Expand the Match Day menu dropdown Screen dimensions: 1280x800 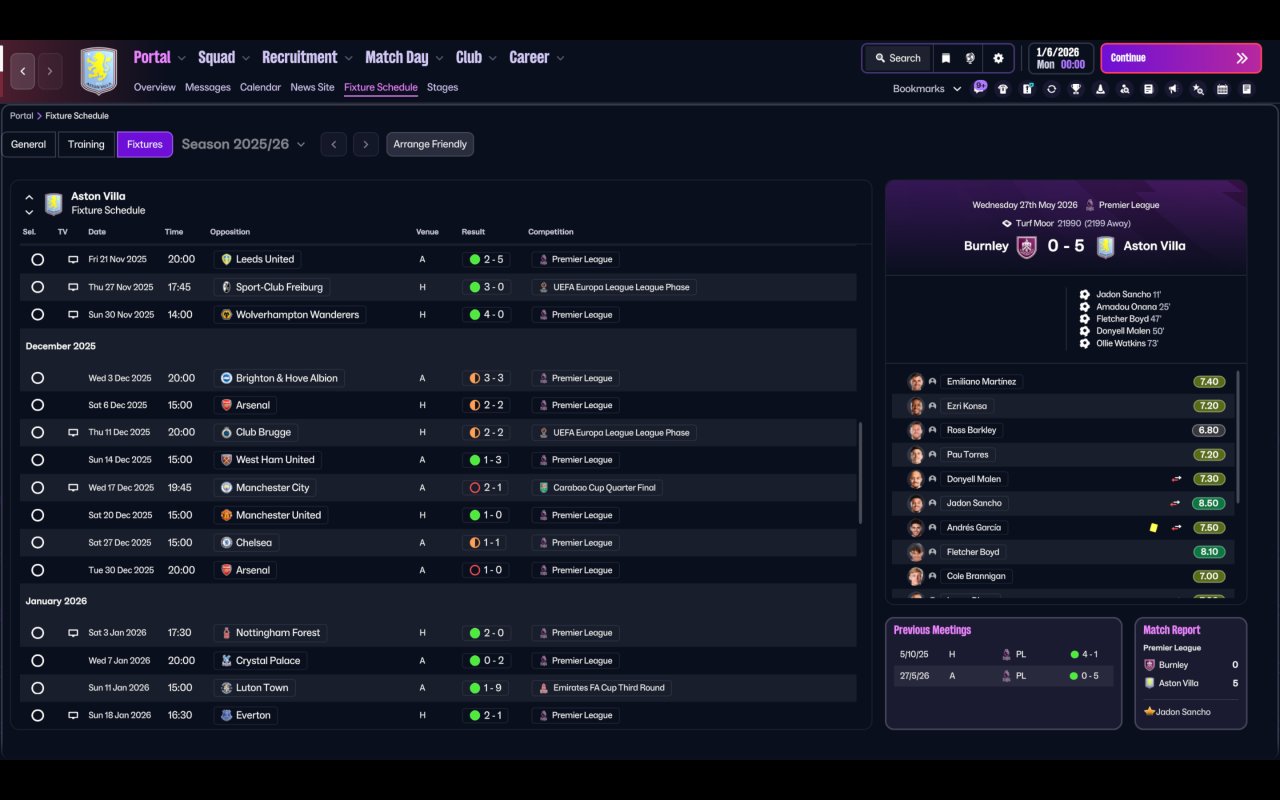(439, 58)
